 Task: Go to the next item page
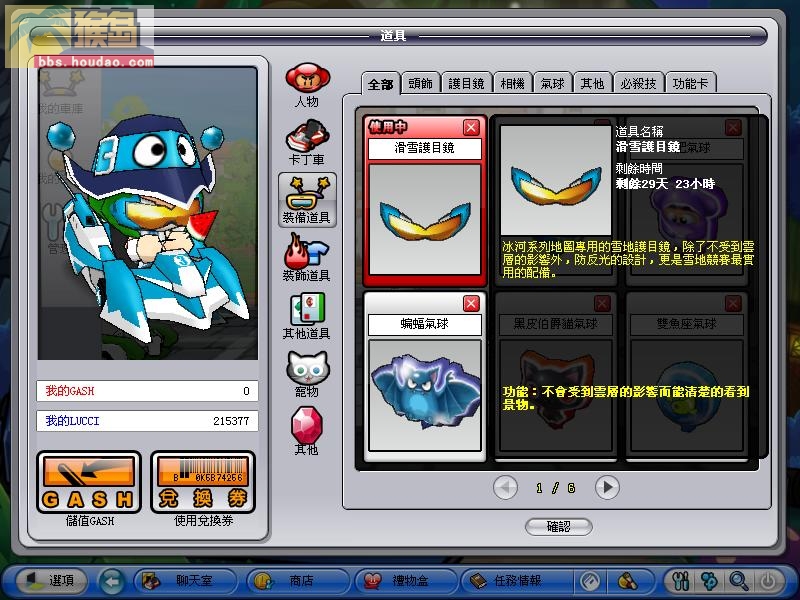point(607,488)
